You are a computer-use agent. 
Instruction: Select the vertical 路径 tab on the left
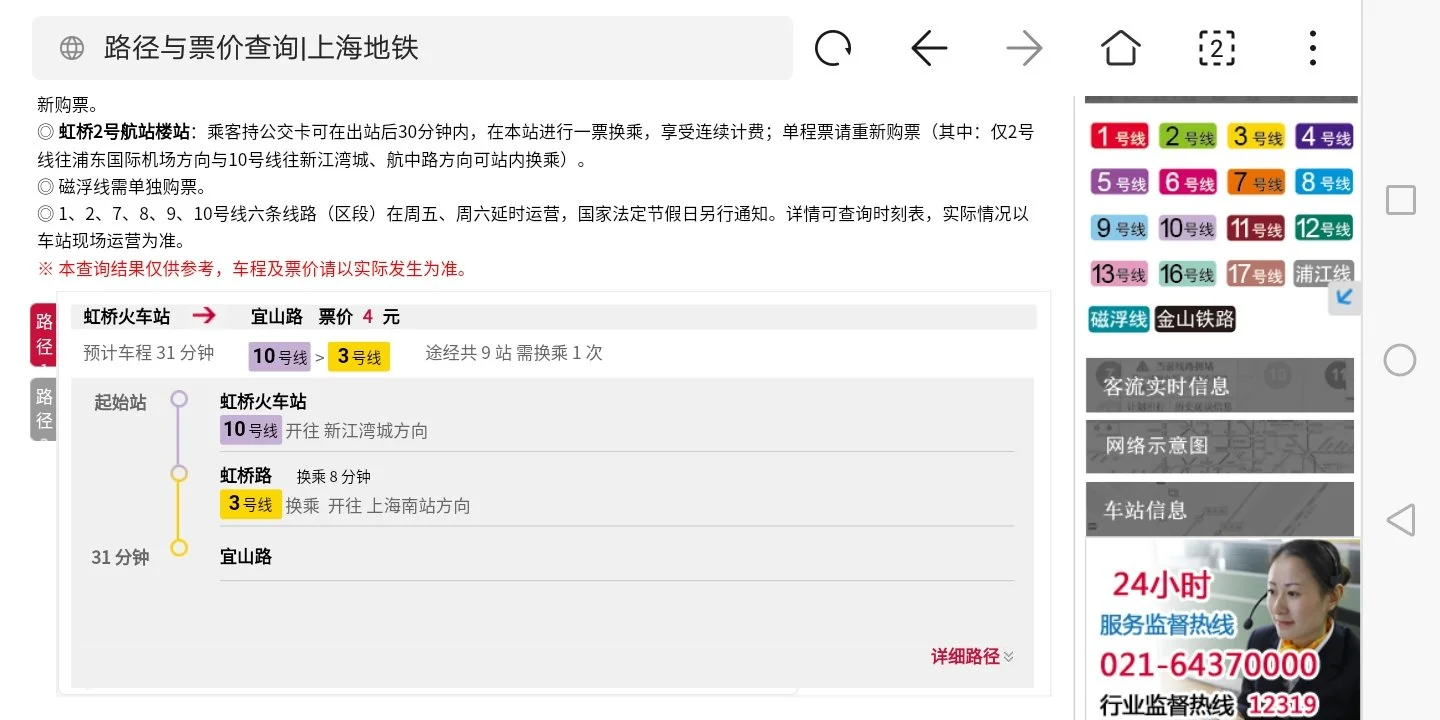(x=43, y=334)
